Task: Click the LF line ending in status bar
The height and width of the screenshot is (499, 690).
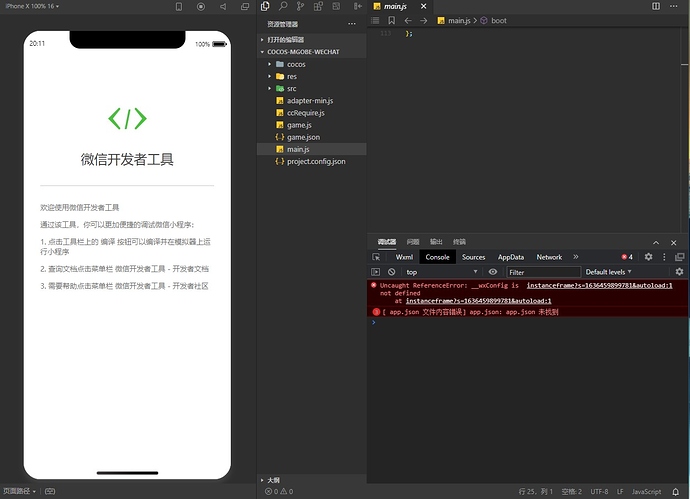Action: coord(620,492)
